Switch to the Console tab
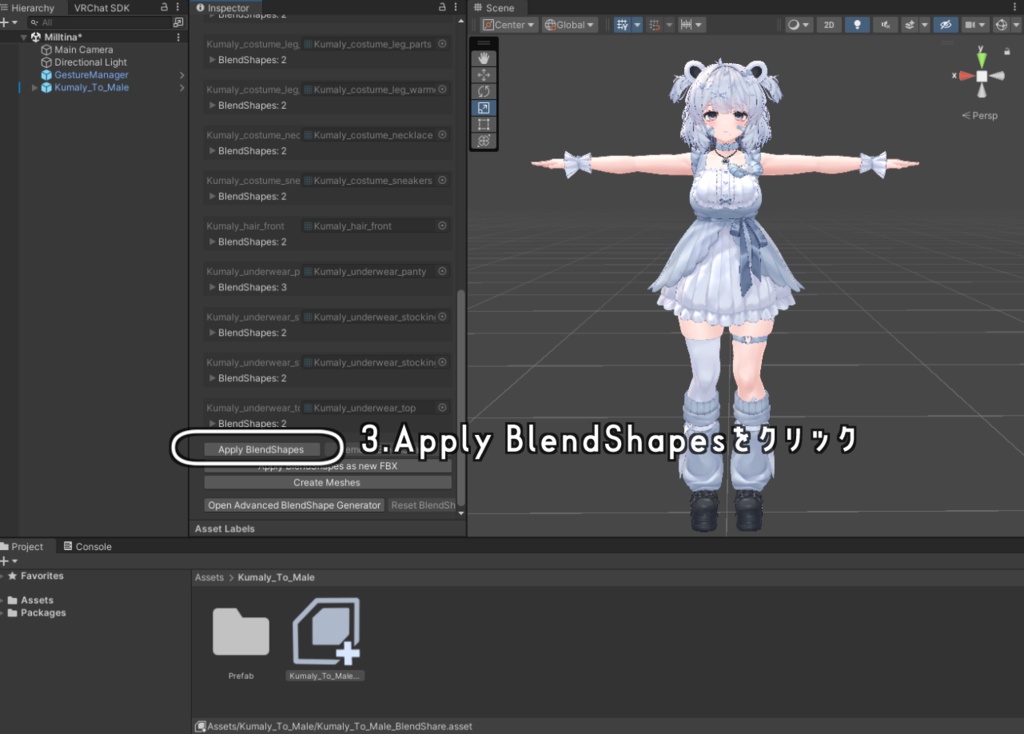1024x734 pixels. [x=88, y=547]
